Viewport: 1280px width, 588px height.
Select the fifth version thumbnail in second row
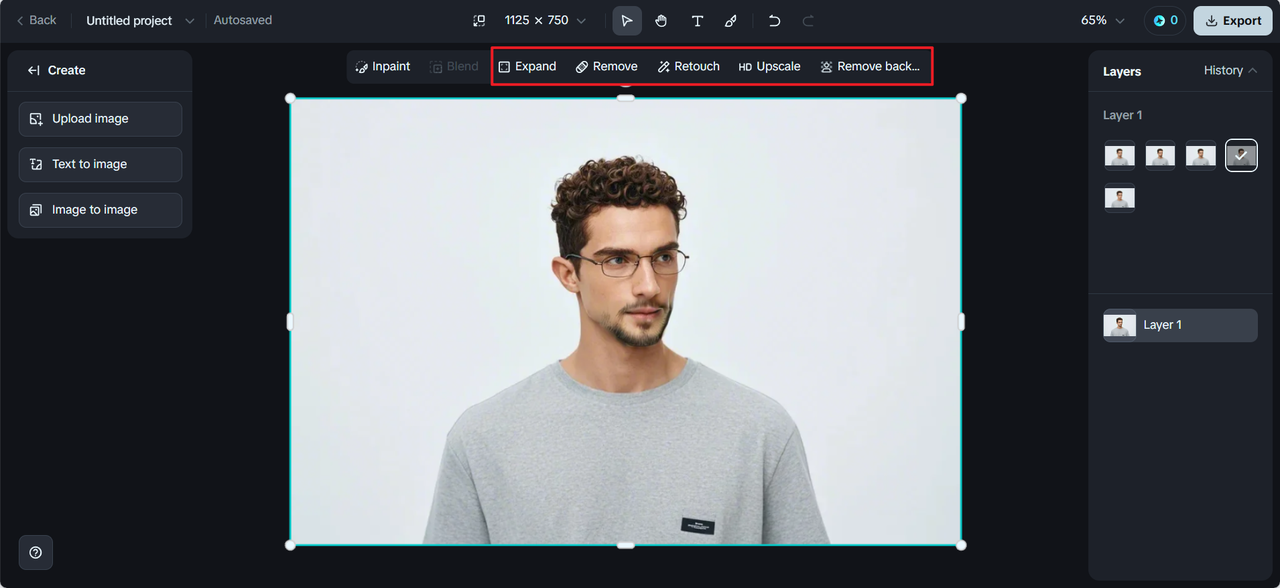1119,198
